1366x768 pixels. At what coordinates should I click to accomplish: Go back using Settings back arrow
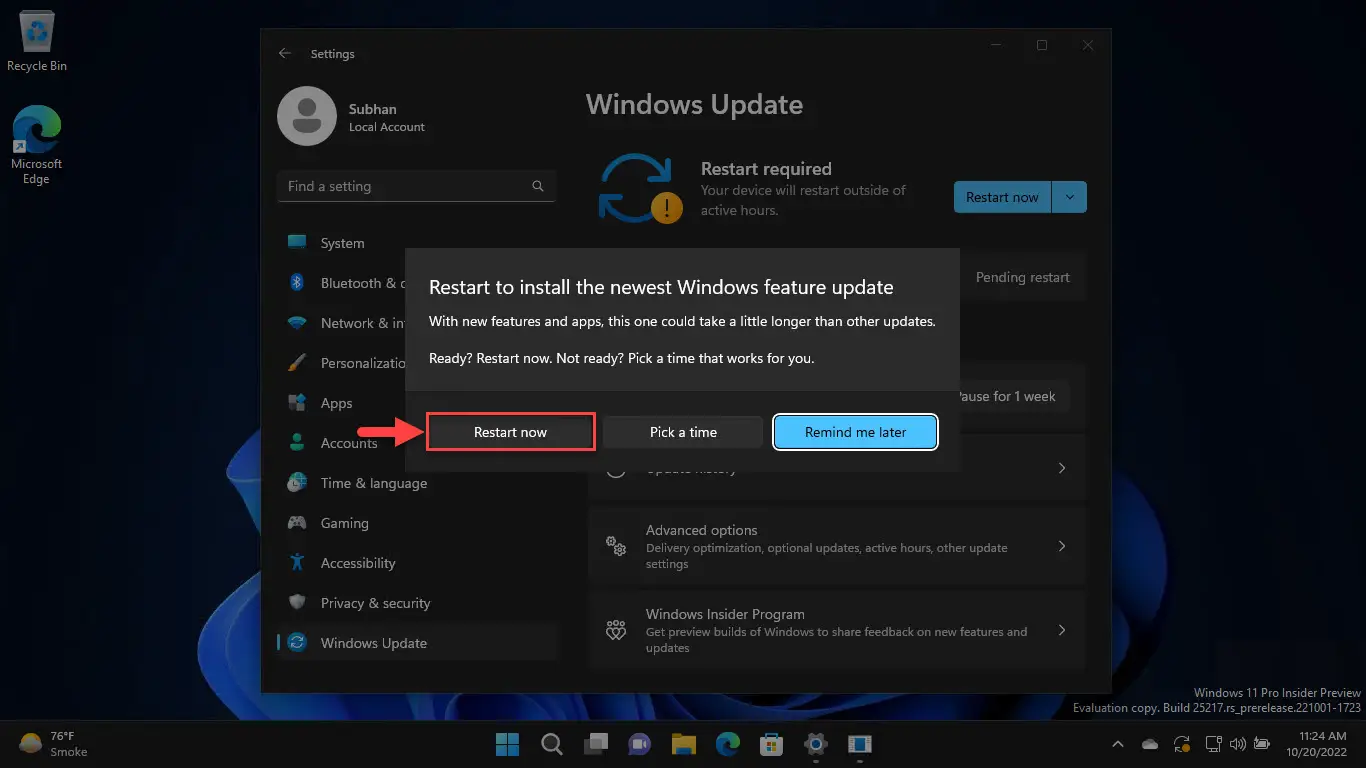(285, 53)
